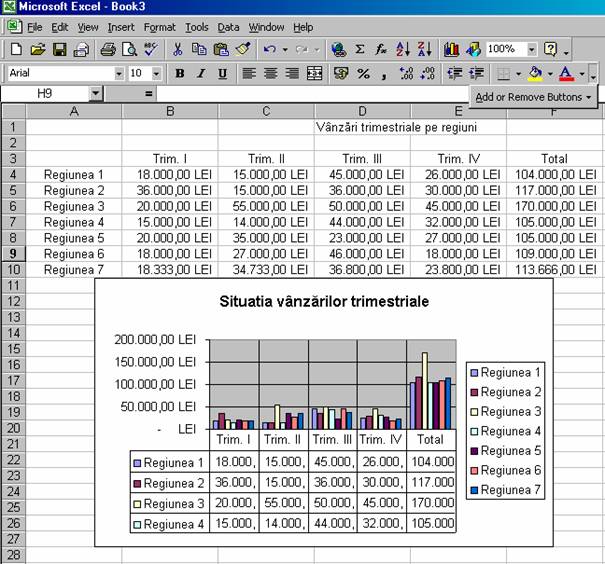Image resolution: width=605 pixels, height=564 pixels.
Task: Click the AutoSum sigma icon
Action: (x=359, y=49)
